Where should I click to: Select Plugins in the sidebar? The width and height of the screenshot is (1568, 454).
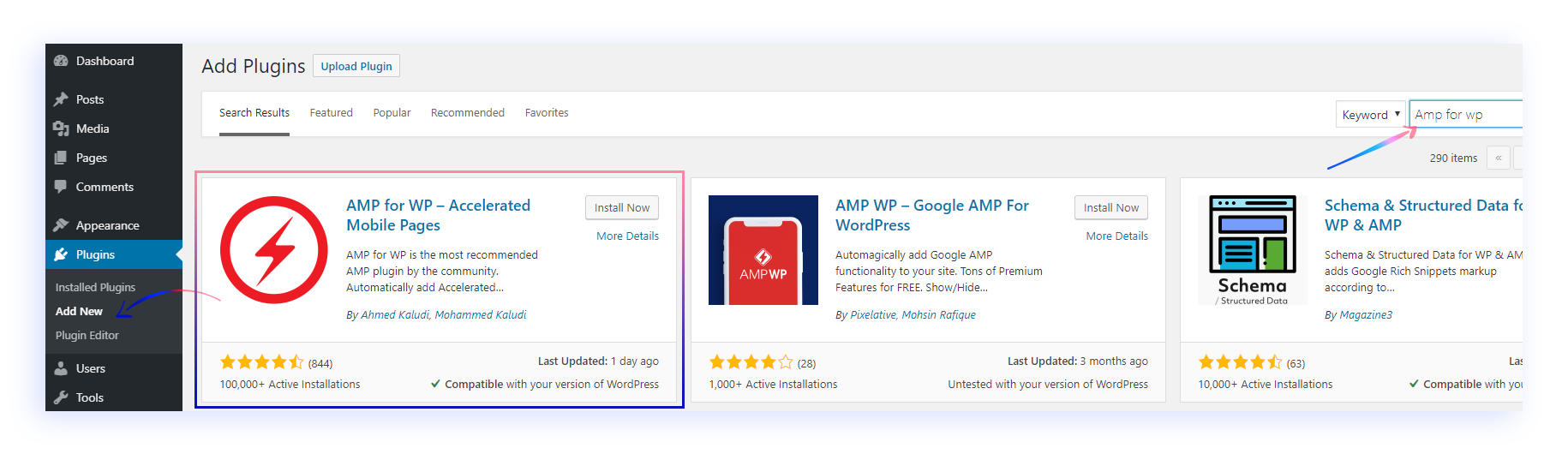pos(114,254)
